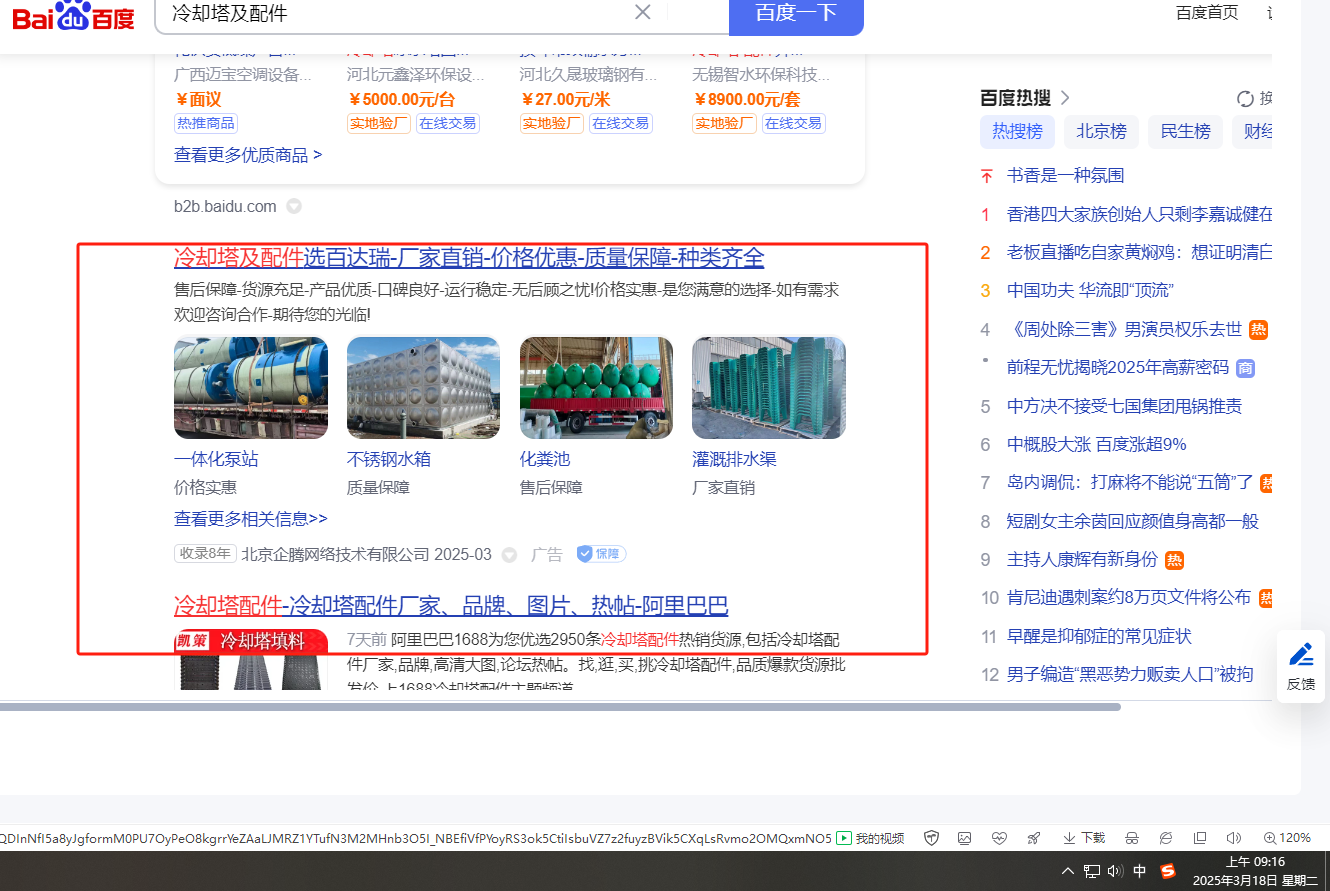Show hidden system tray icons
The height and width of the screenshot is (891, 1330).
click(1068, 871)
